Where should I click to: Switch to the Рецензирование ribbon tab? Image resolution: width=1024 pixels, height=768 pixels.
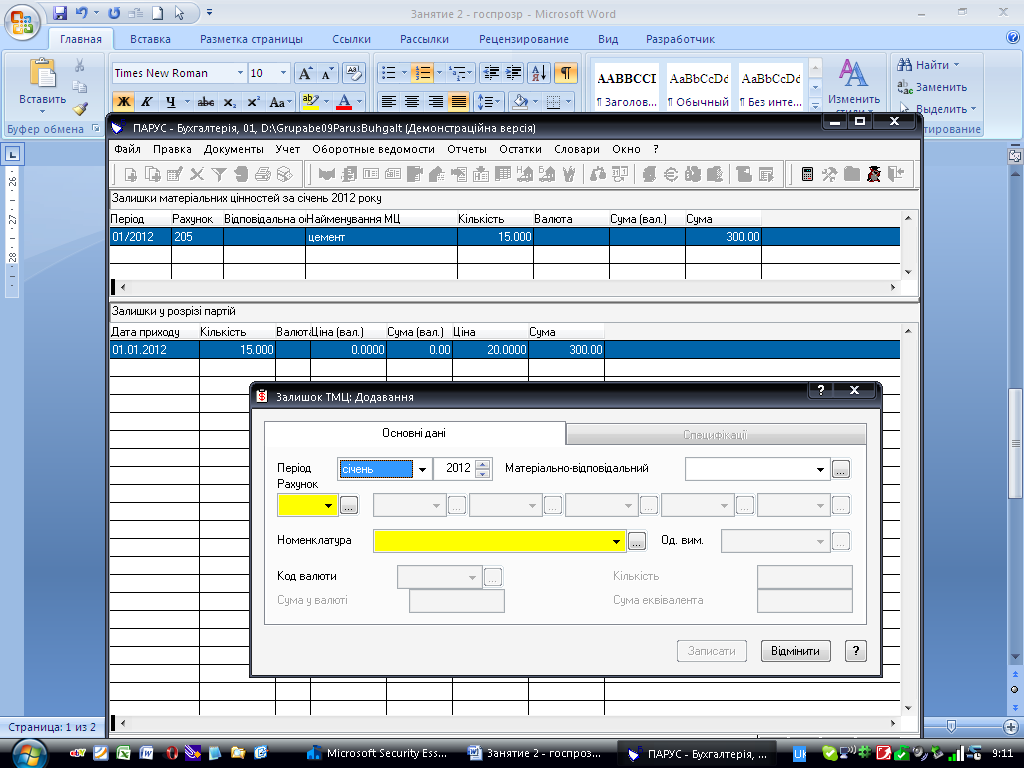524,39
